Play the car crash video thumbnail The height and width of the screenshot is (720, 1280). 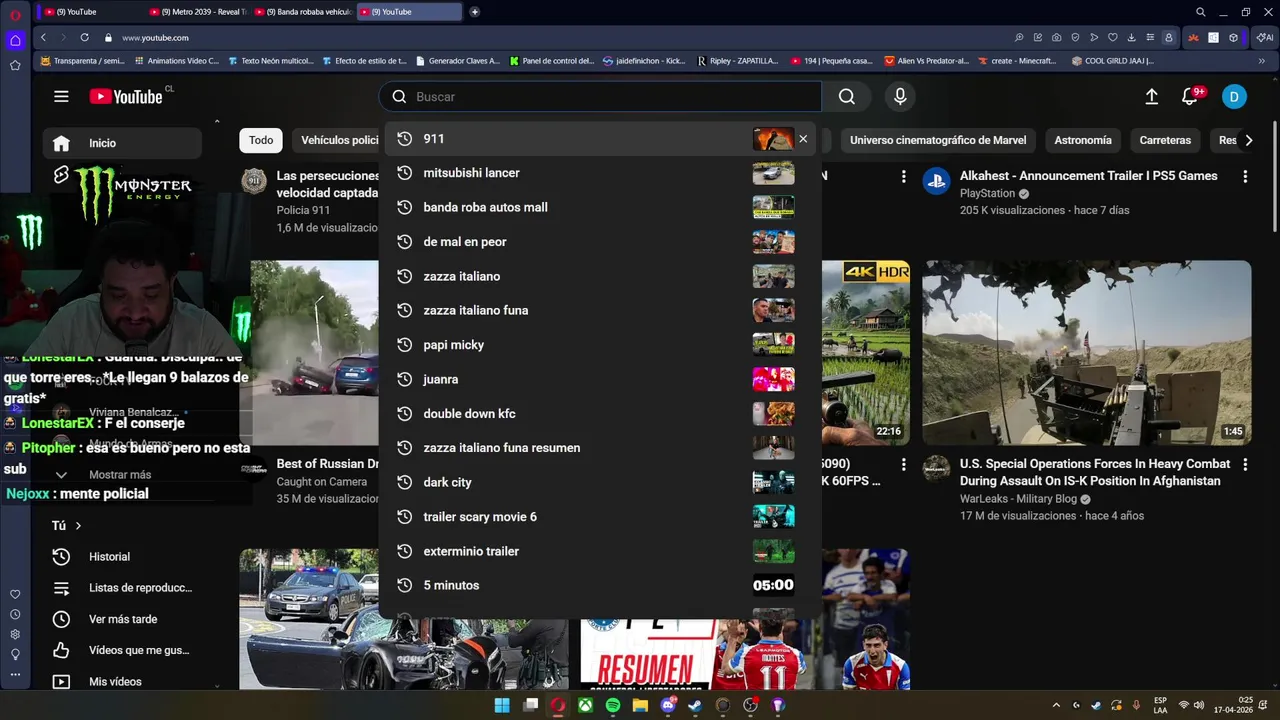pyautogui.click(x=314, y=353)
